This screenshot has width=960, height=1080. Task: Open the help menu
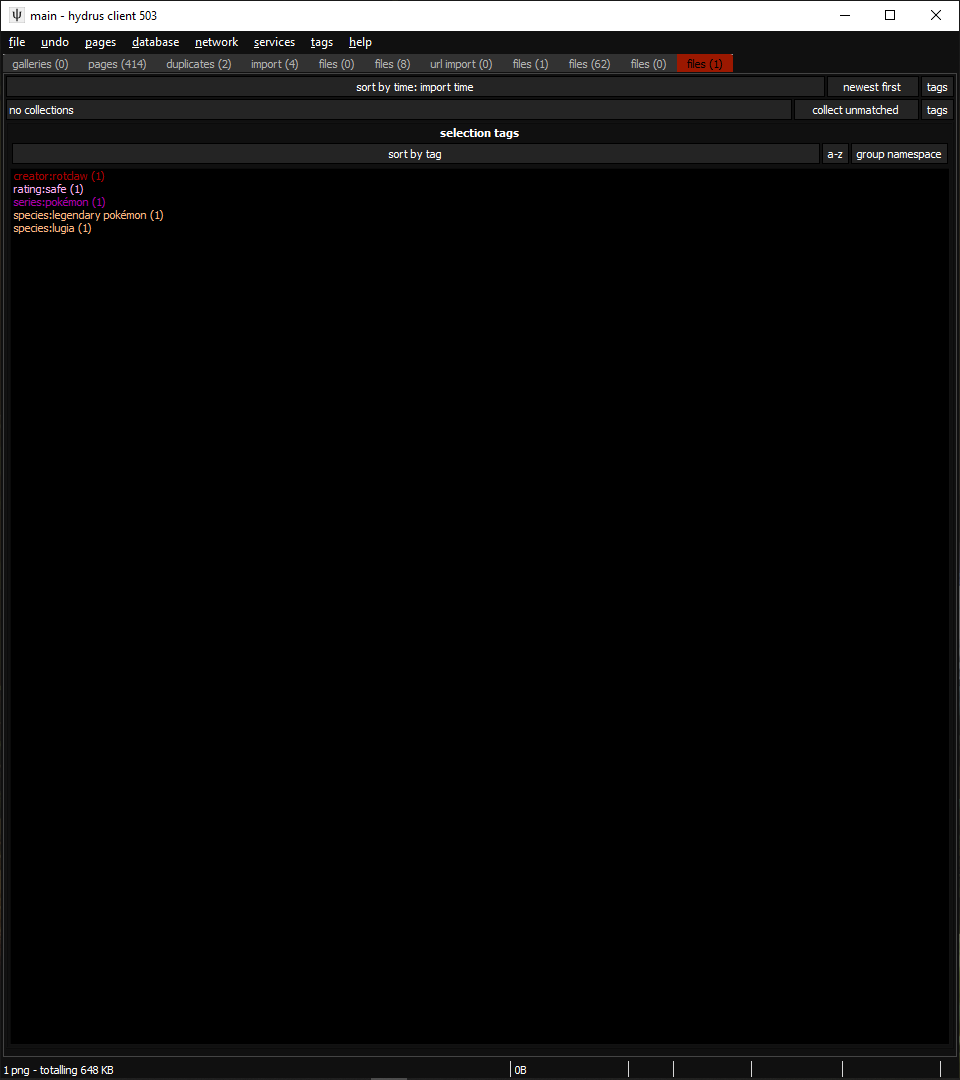[360, 42]
